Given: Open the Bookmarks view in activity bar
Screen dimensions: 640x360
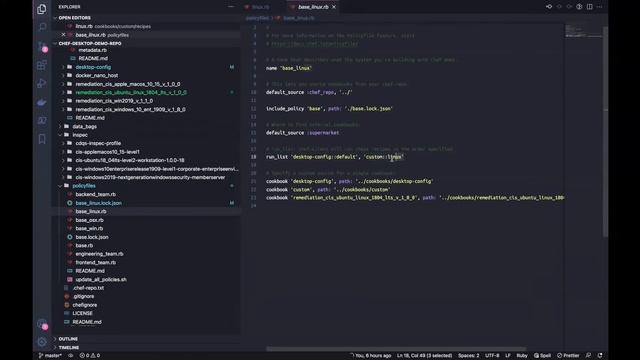Looking at the screenshot, I should coord(42,139).
